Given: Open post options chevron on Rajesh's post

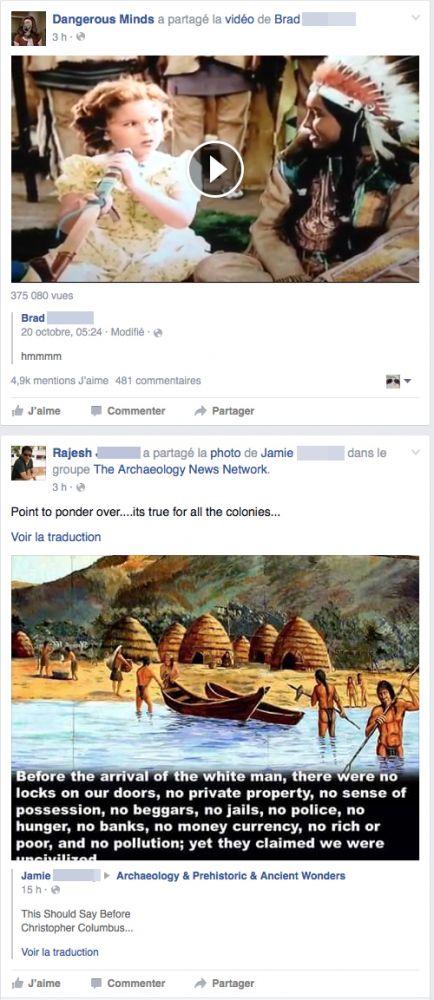Looking at the screenshot, I should (416, 453).
